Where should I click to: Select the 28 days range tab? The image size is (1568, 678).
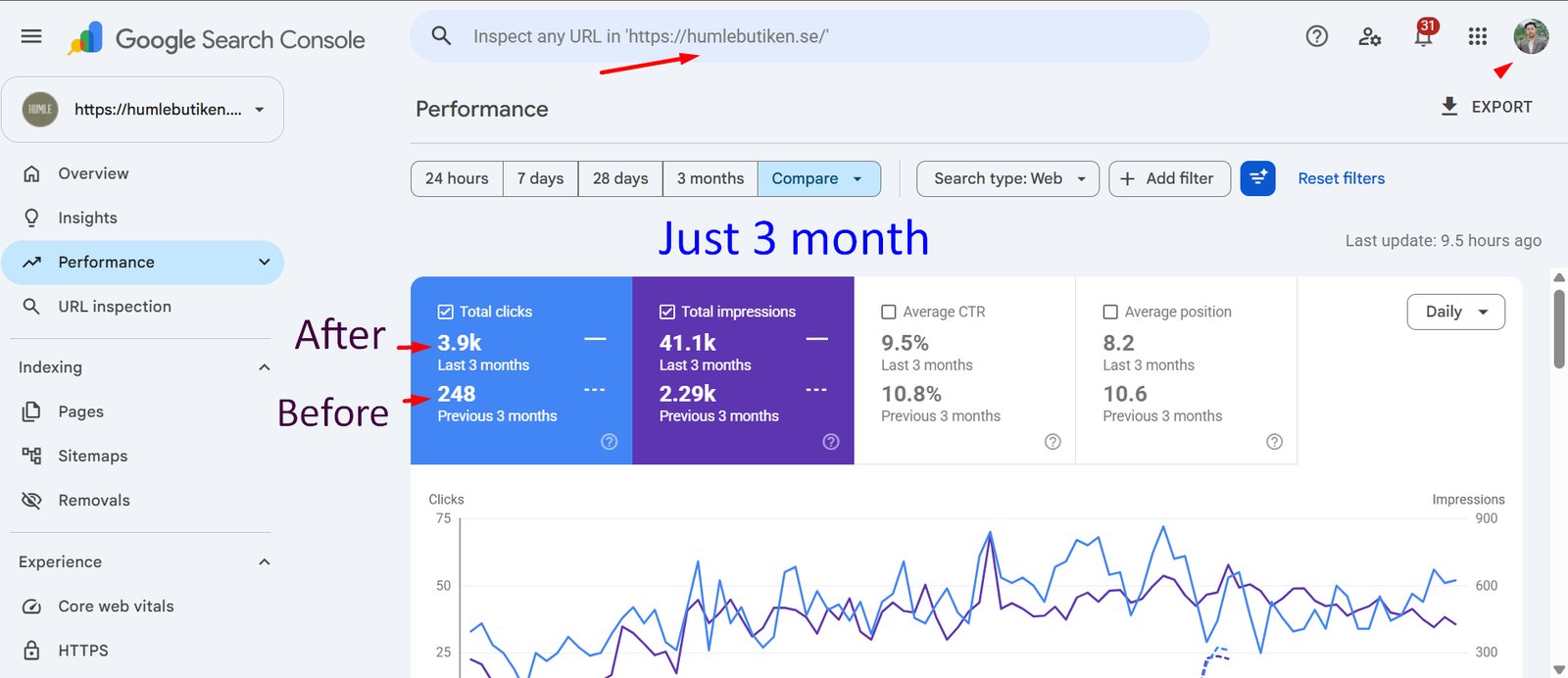click(620, 178)
